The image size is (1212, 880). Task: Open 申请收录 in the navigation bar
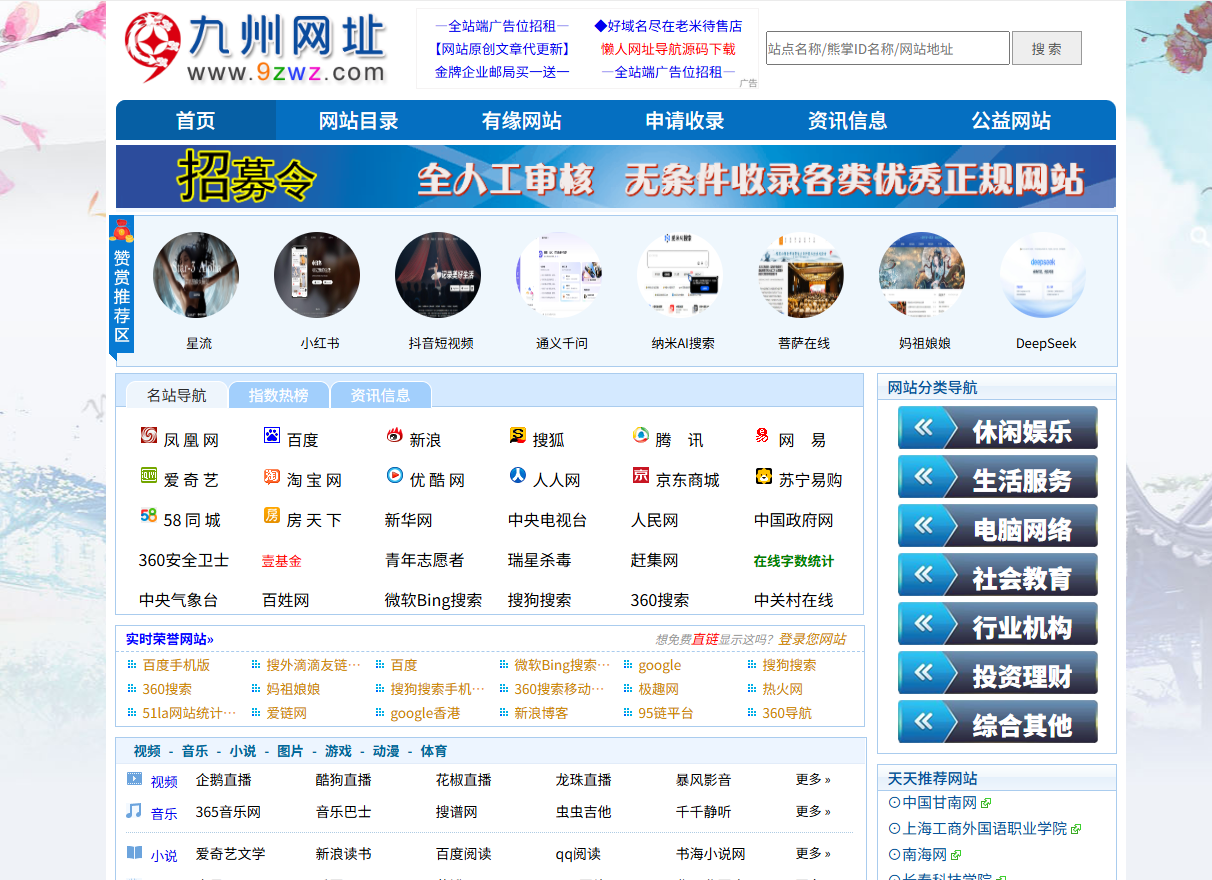(685, 121)
